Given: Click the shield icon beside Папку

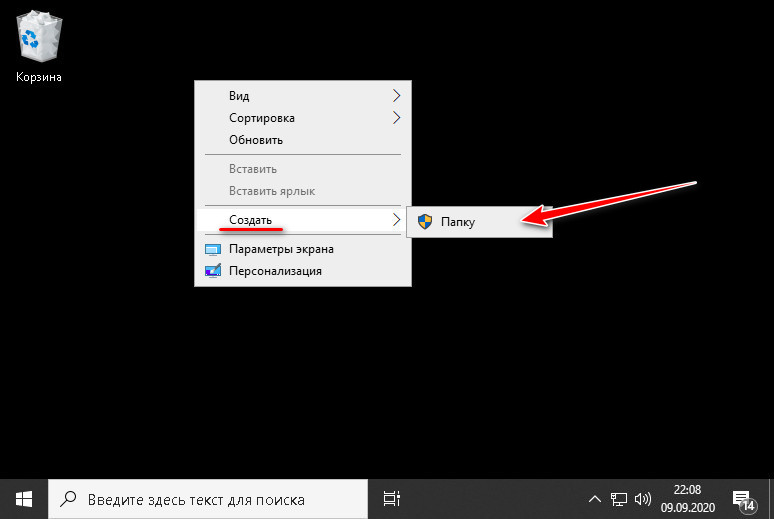Looking at the screenshot, I should click(x=425, y=222).
